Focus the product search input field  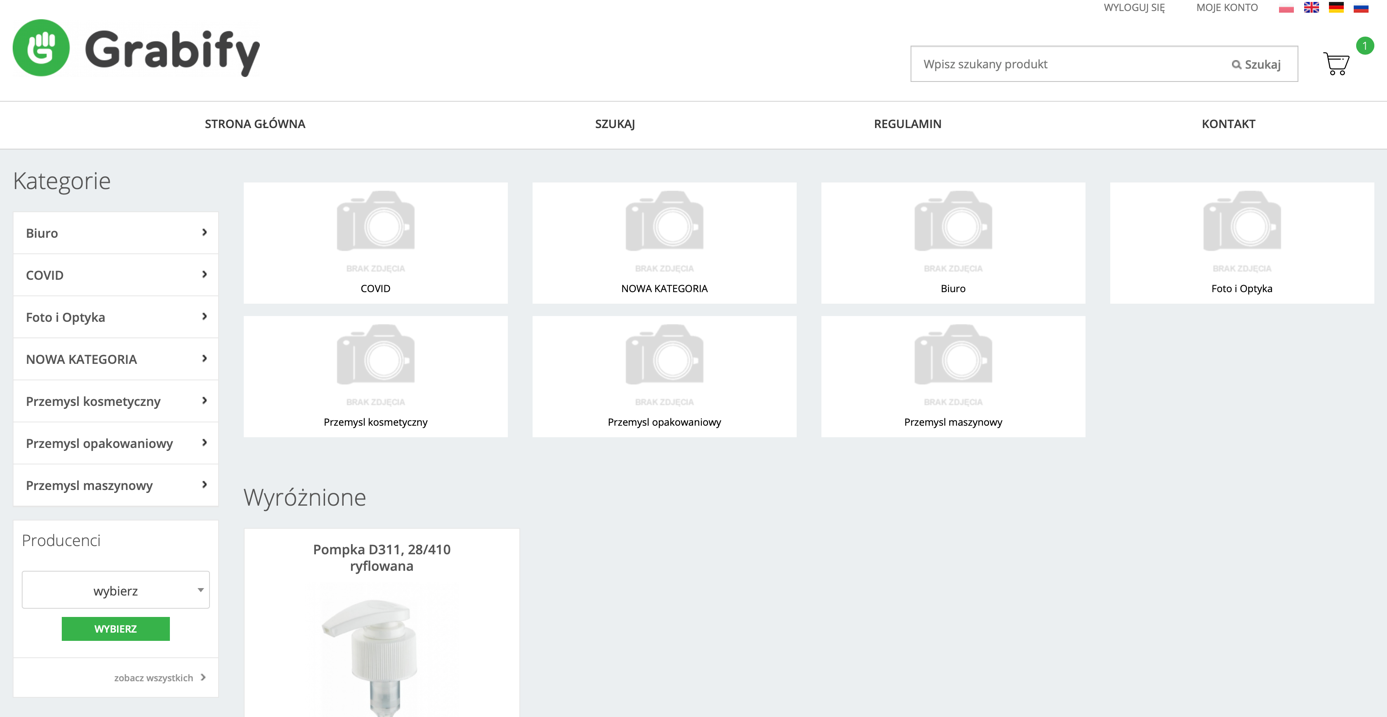(1065, 64)
